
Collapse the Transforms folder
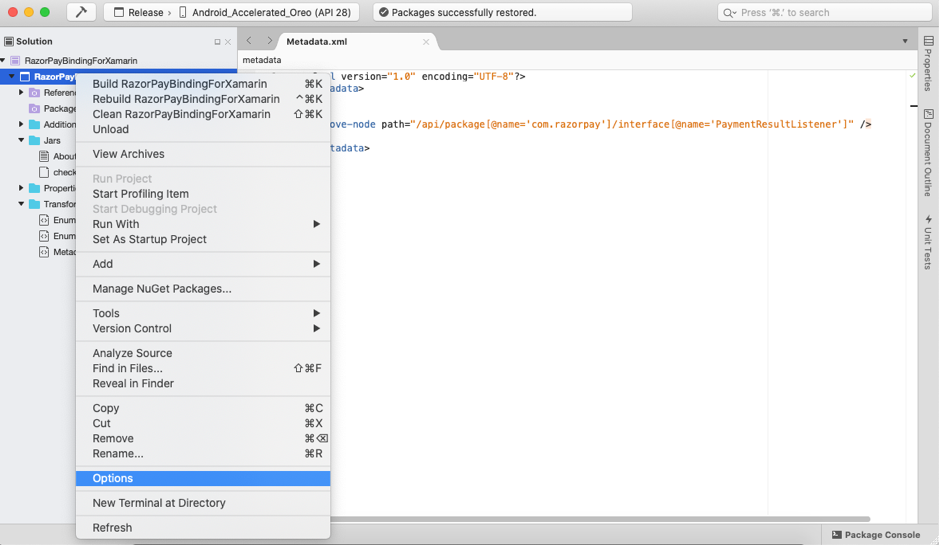pos(21,204)
